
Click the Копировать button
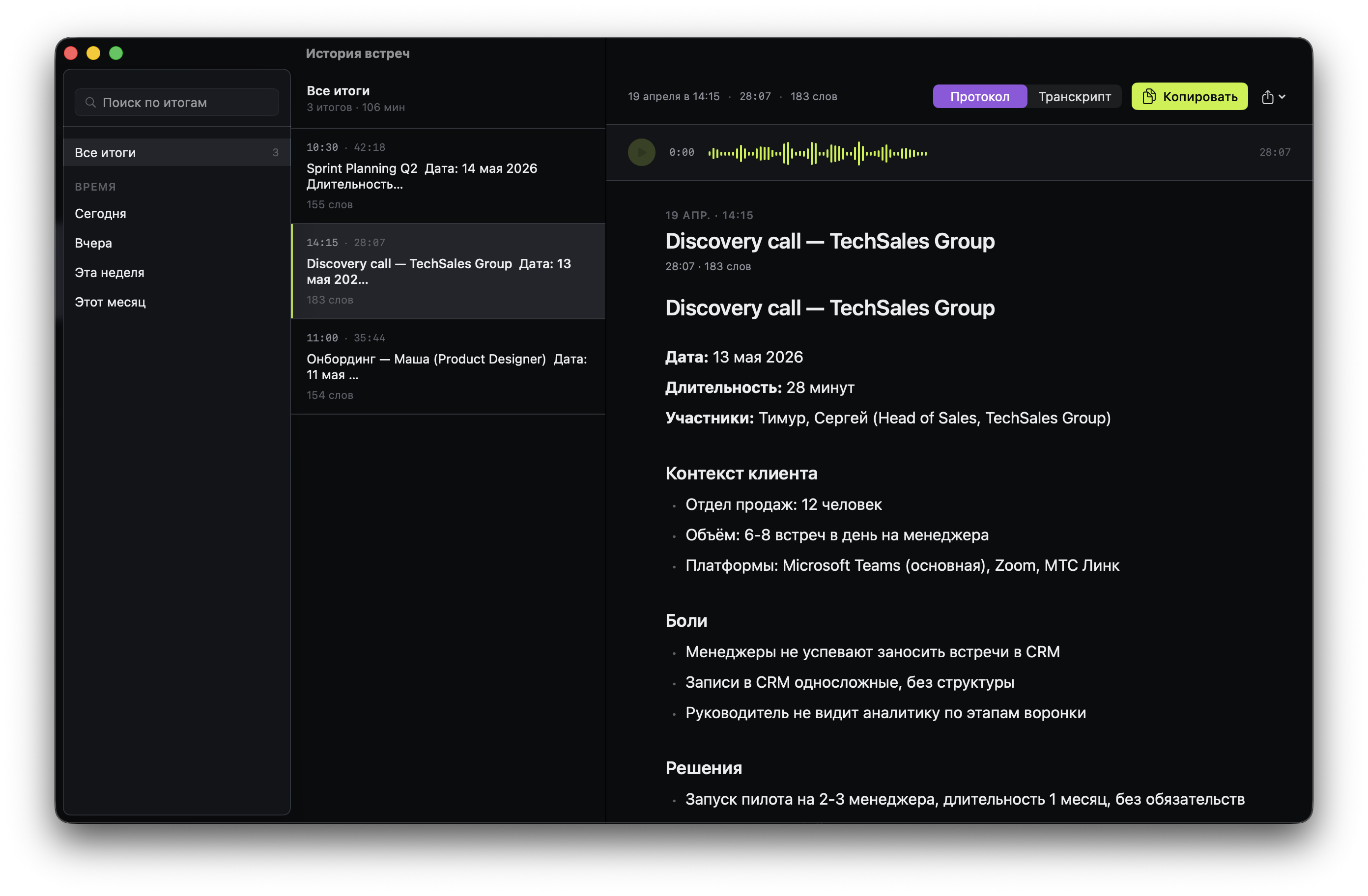coord(1189,97)
